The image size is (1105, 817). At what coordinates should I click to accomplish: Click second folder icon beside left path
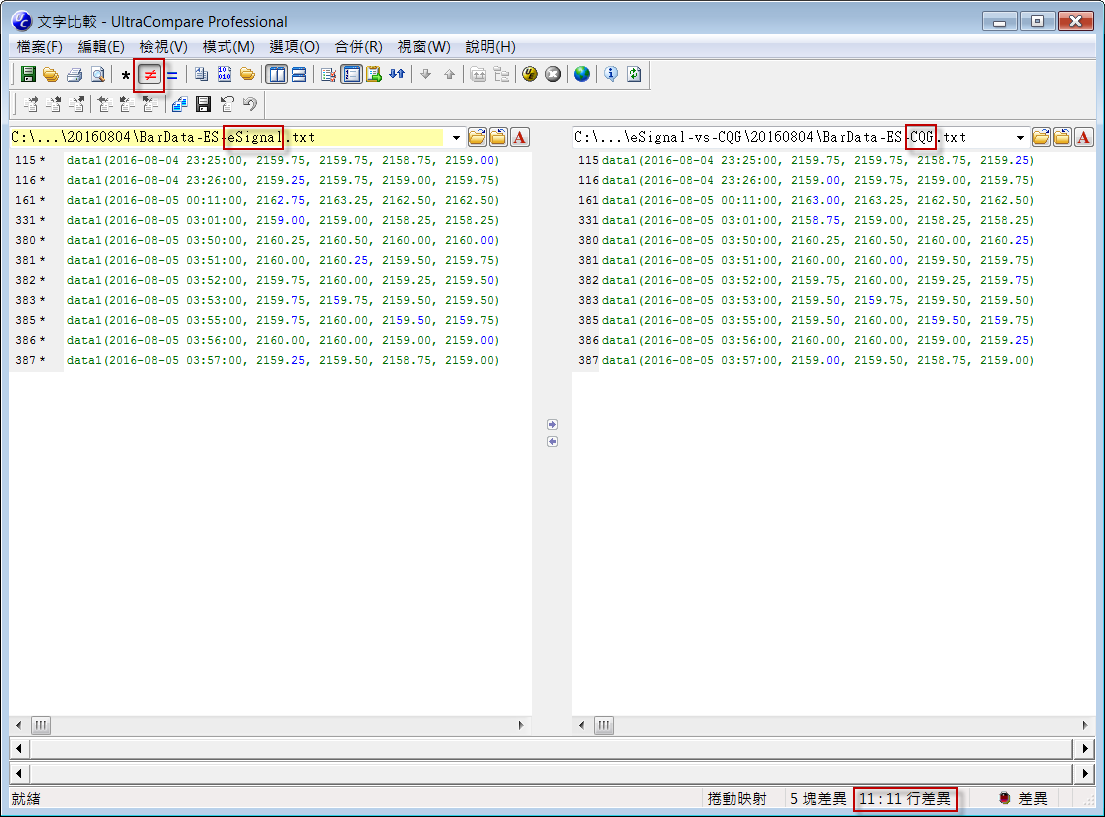(498, 137)
